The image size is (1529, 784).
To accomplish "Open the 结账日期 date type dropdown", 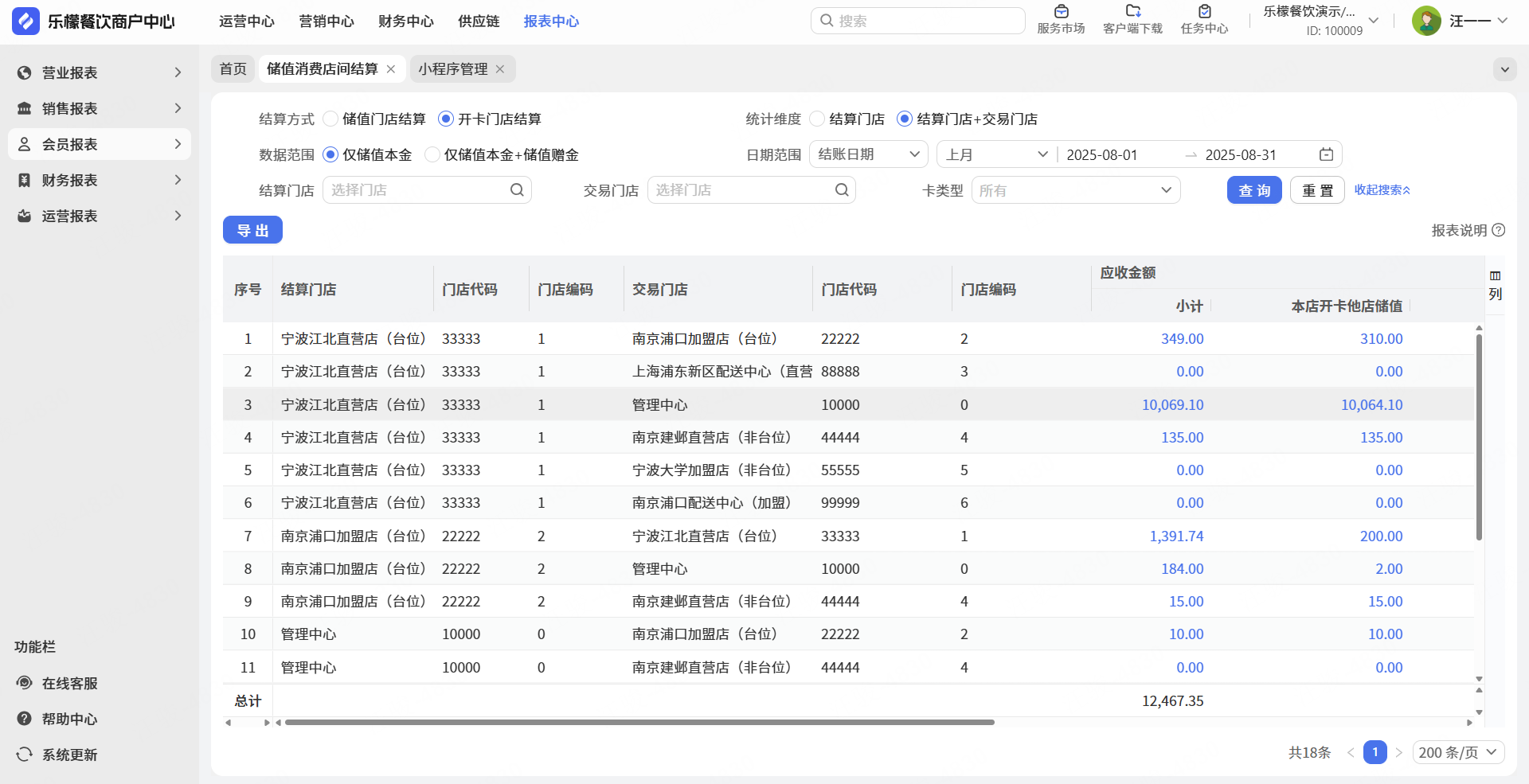I will 868,154.
